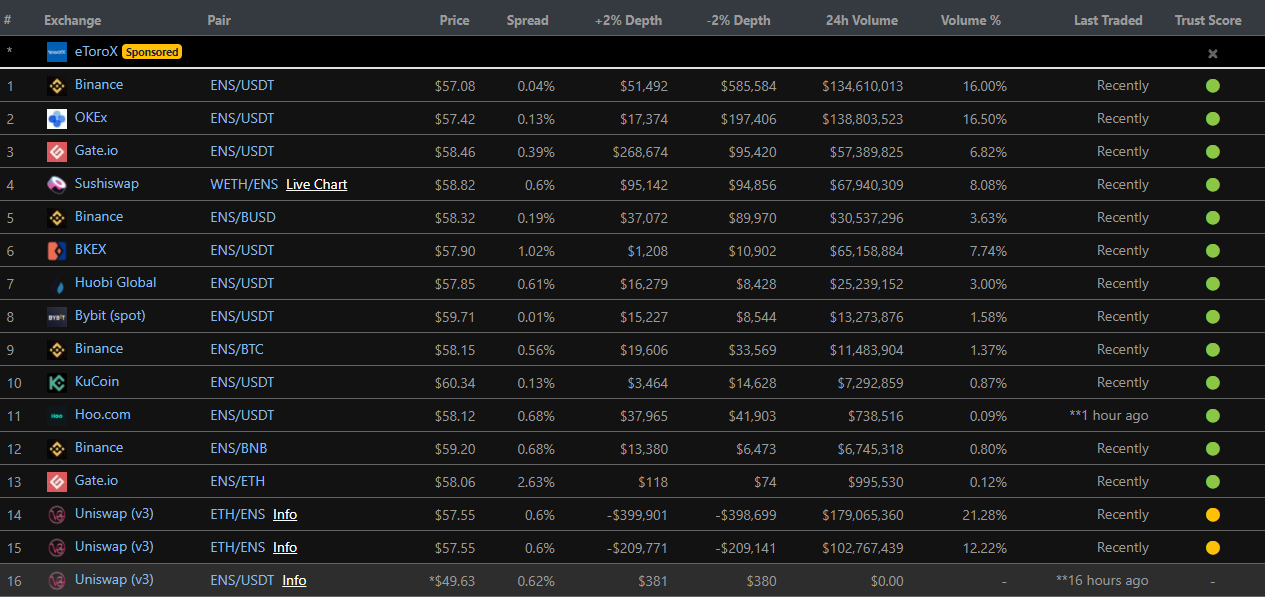Open Gate.io exchange link in row 3
1265x597 pixels.
coord(96,151)
